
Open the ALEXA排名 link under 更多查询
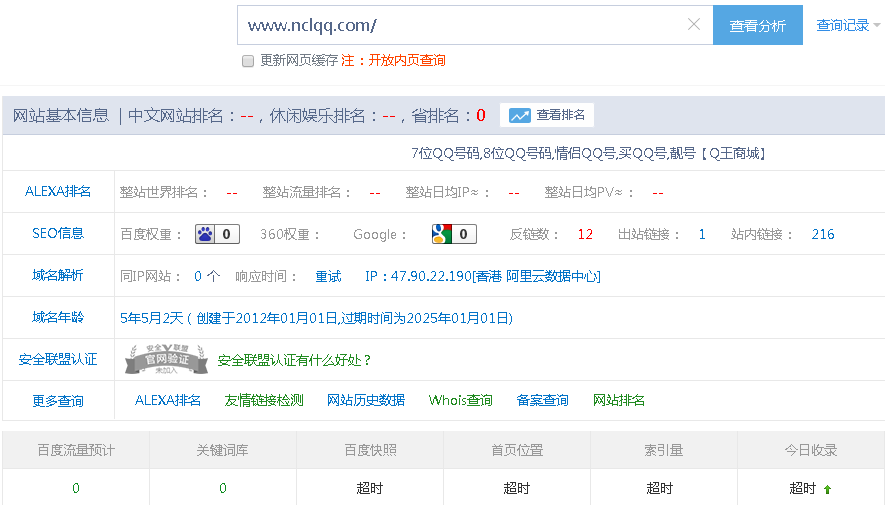168,401
